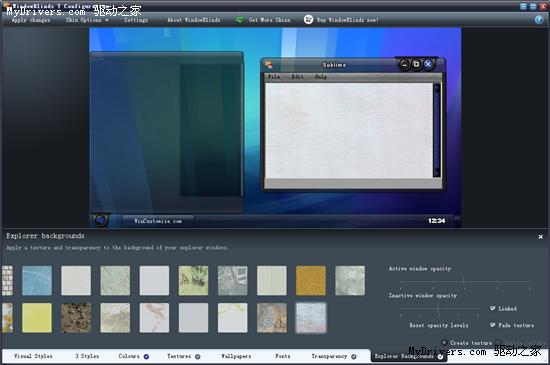The width and height of the screenshot is (550, 365).
Task: Open the Skin Options dropdown menu
Action: [x=87, y=20]
